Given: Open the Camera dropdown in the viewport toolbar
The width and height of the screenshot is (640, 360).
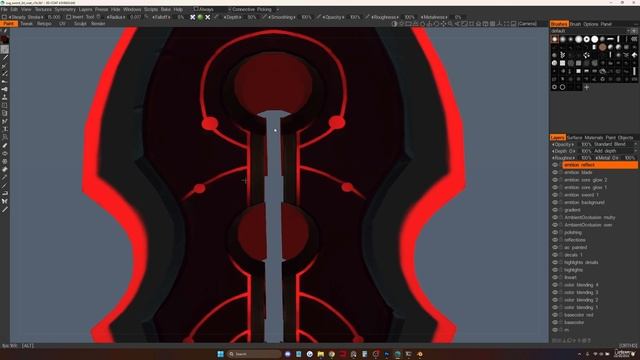Looking at the screenshot, I should pyautogui.click(x=528, y=24).
